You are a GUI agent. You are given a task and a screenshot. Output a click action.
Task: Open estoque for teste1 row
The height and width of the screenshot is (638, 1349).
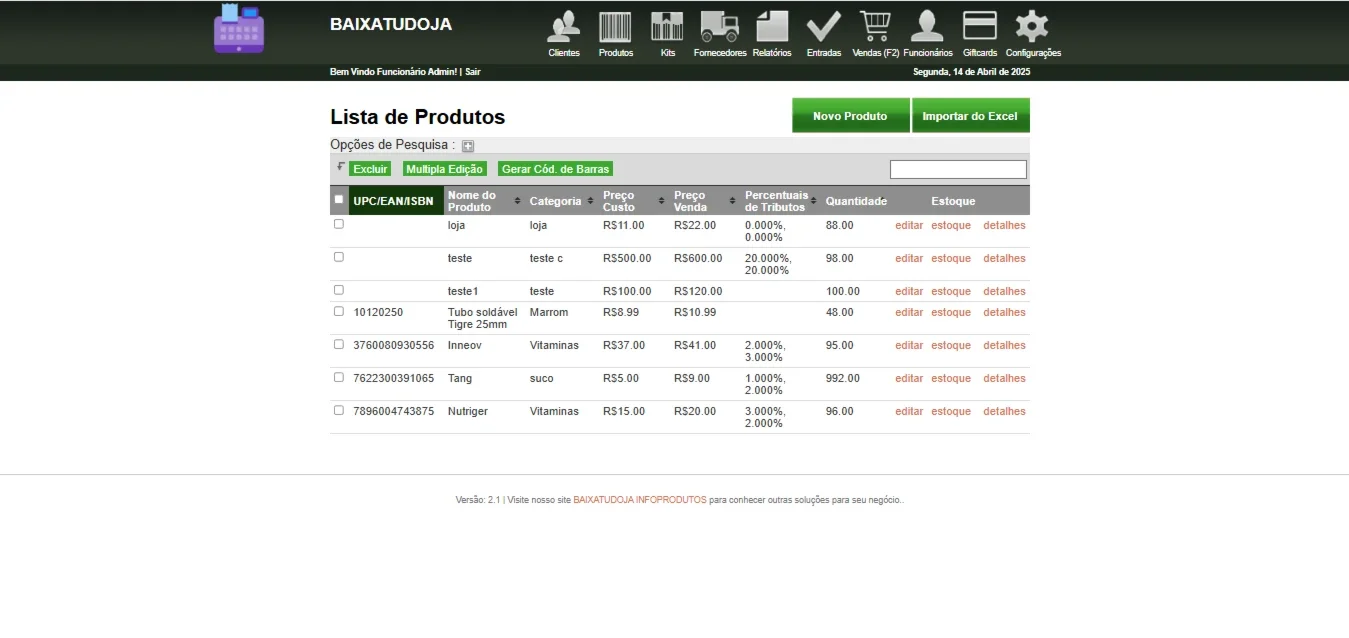[951, 291]
